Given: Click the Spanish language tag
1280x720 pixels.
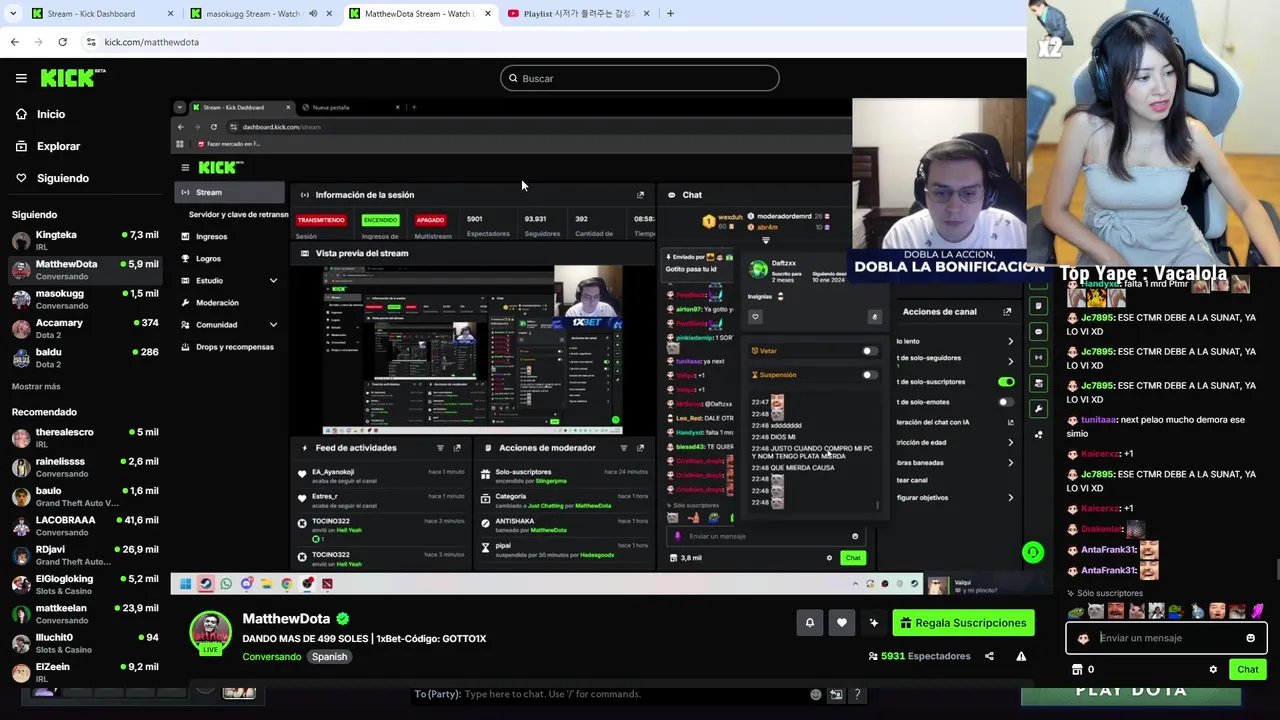Looking at the screenshot, I should click(329, 657).
